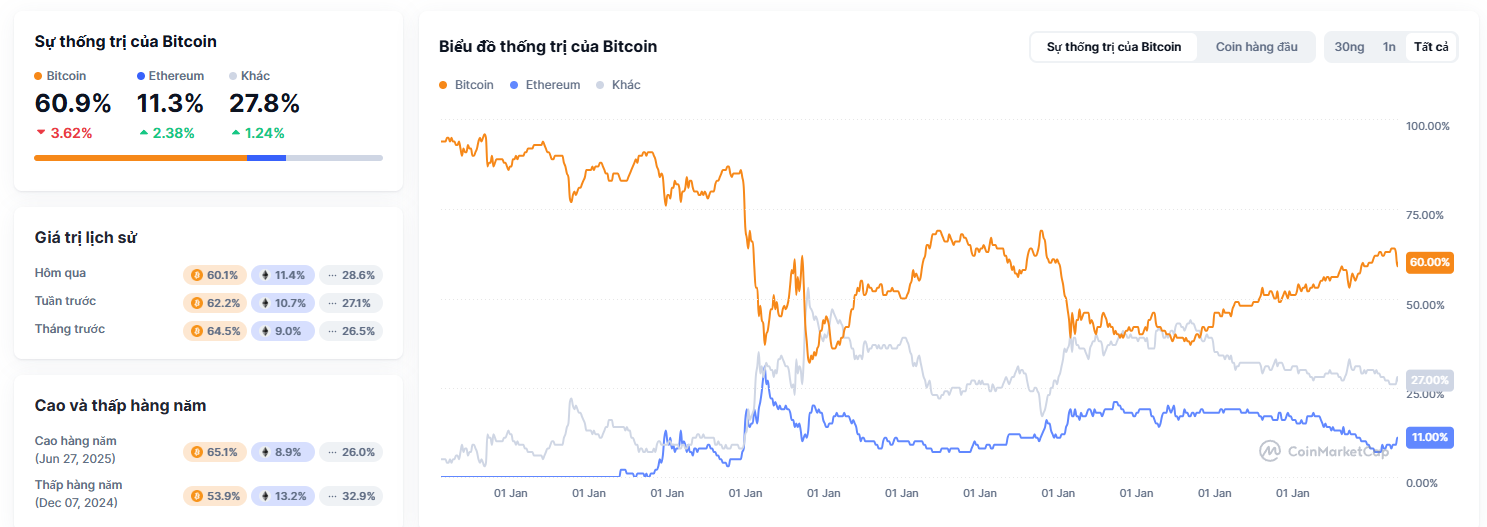Switch to the Coin hàng đầu tab
Image resolution: width=1487 pixels, height=527 pixels.
click(x=1256, y=47)
